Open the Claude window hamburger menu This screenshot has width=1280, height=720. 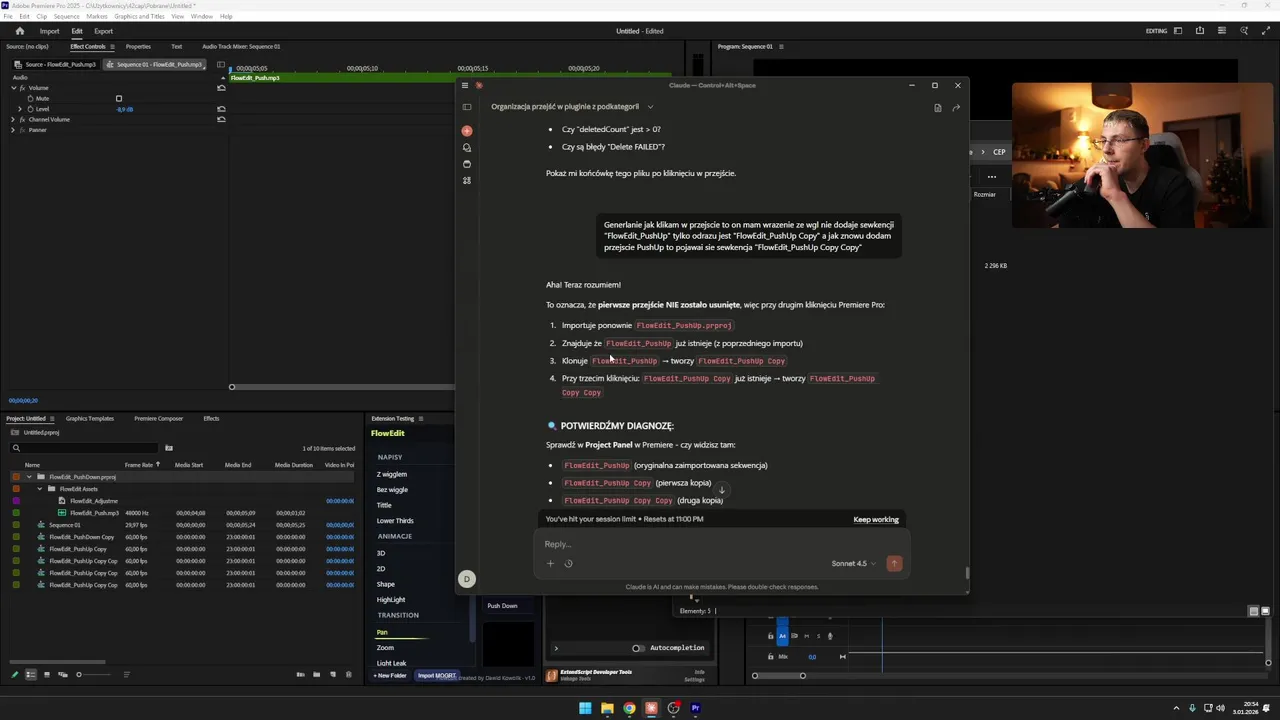pyautogui.click(x=464, y=85)
